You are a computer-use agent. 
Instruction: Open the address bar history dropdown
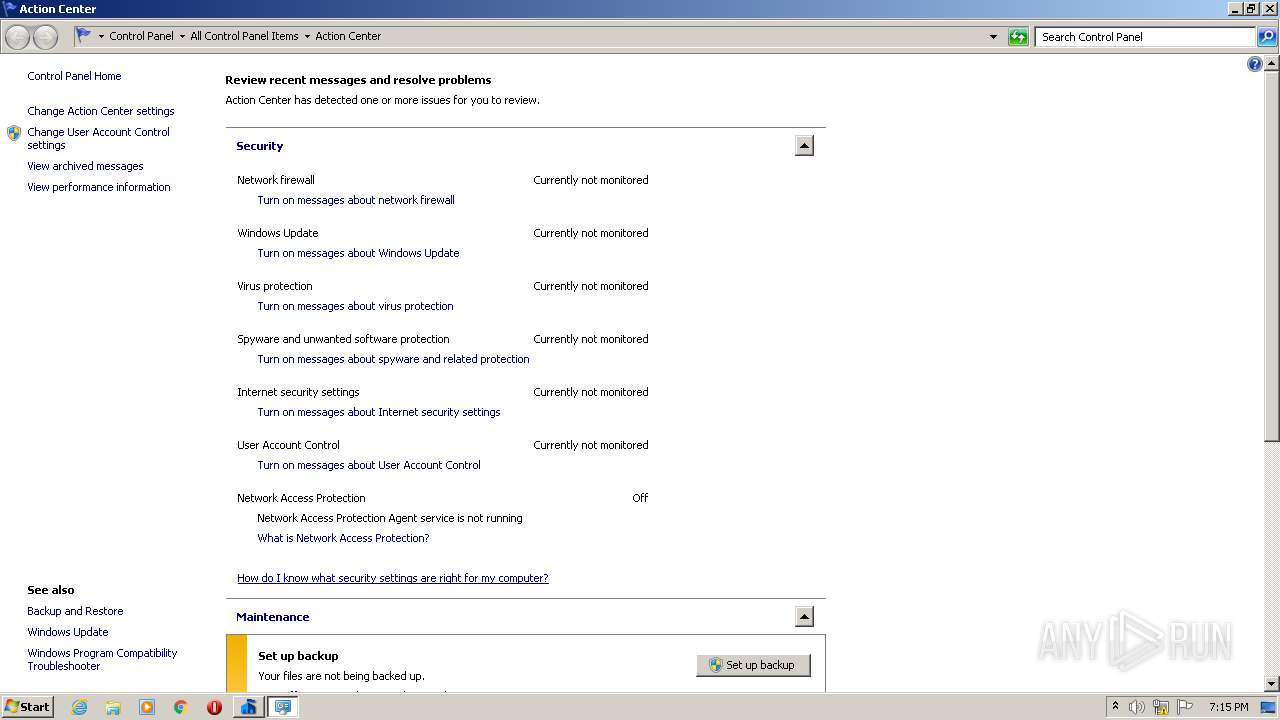pyautogui.click(x=993, y=37)
